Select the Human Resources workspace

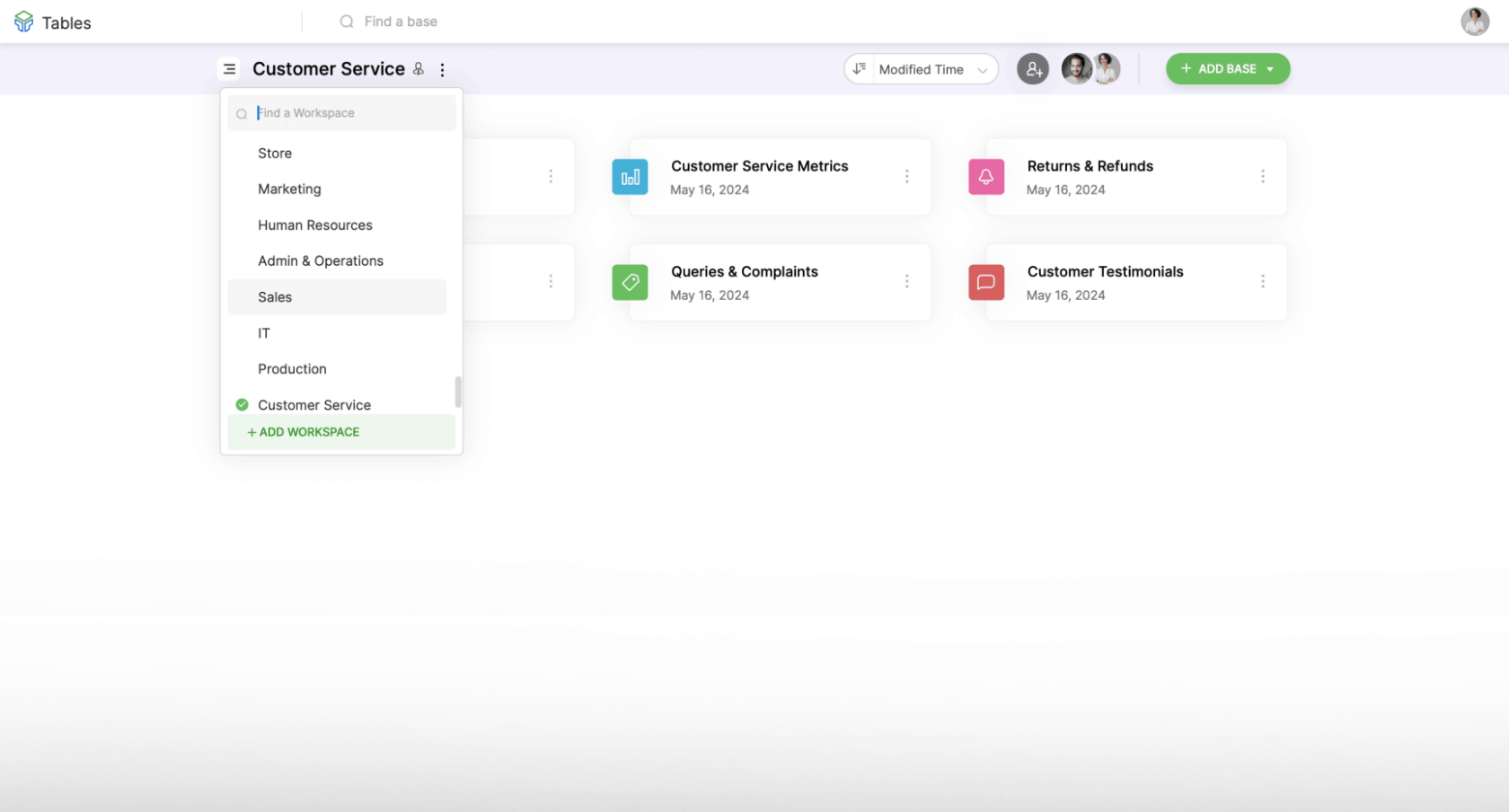(x=337, y=225)
